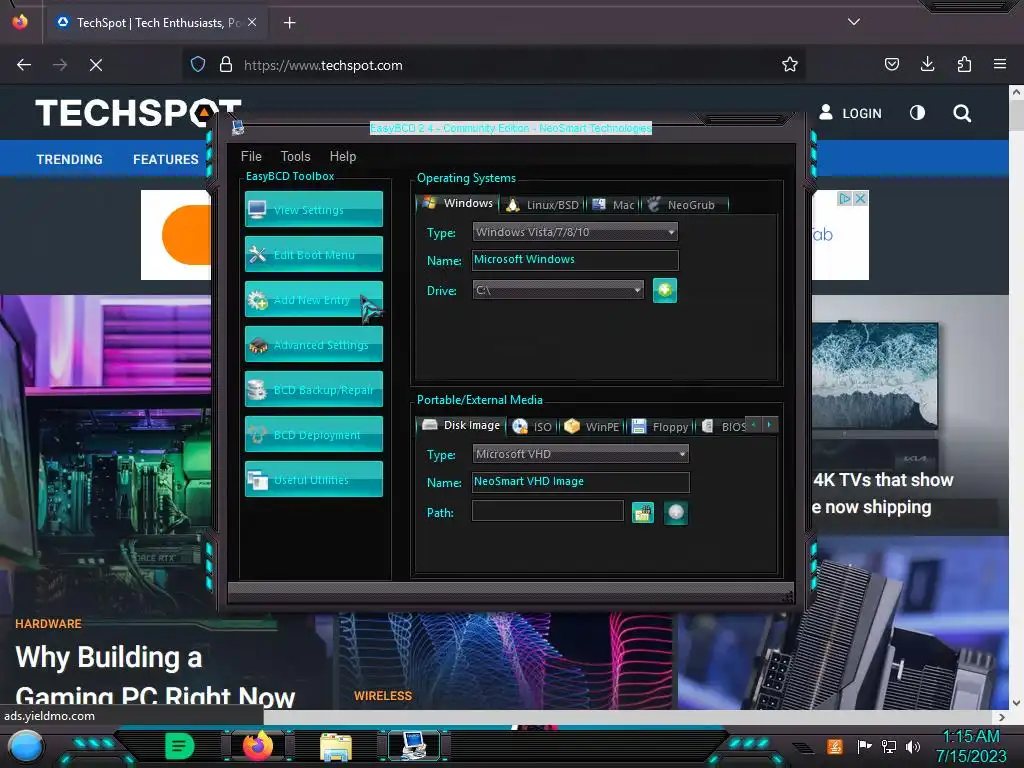The width and height of the screenshot is (1024, 768).
Task: Click the NeoSmart VHD Image name field
Action: pos(580,482)
